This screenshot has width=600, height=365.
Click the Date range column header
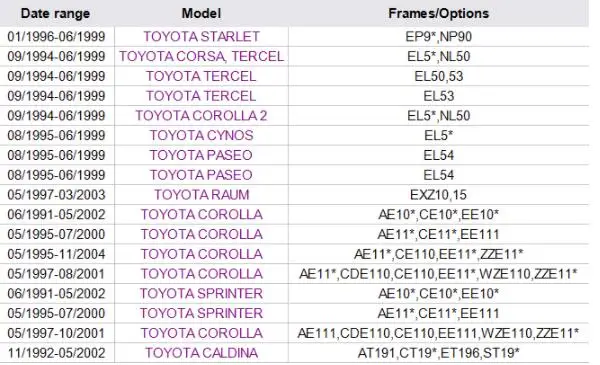pyautogui.click(x=55, y=14)
